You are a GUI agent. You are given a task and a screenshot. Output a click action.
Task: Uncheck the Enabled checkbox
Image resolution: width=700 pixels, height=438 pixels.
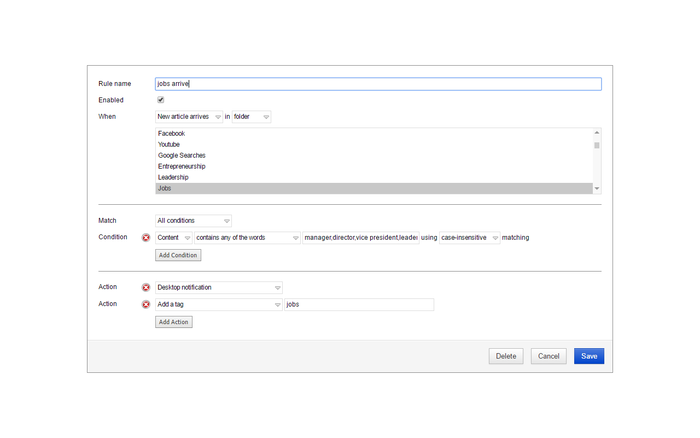point(161,100)
